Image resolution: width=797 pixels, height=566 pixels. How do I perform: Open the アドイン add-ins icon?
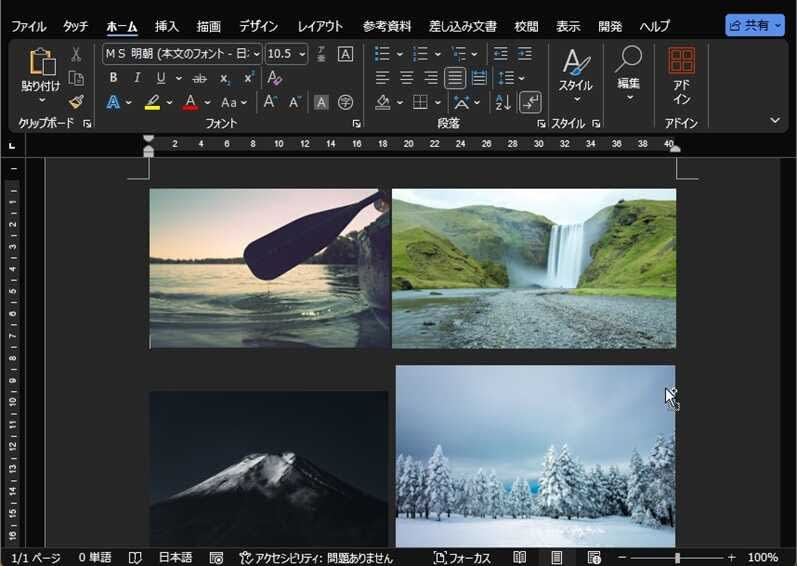(681, 75)
